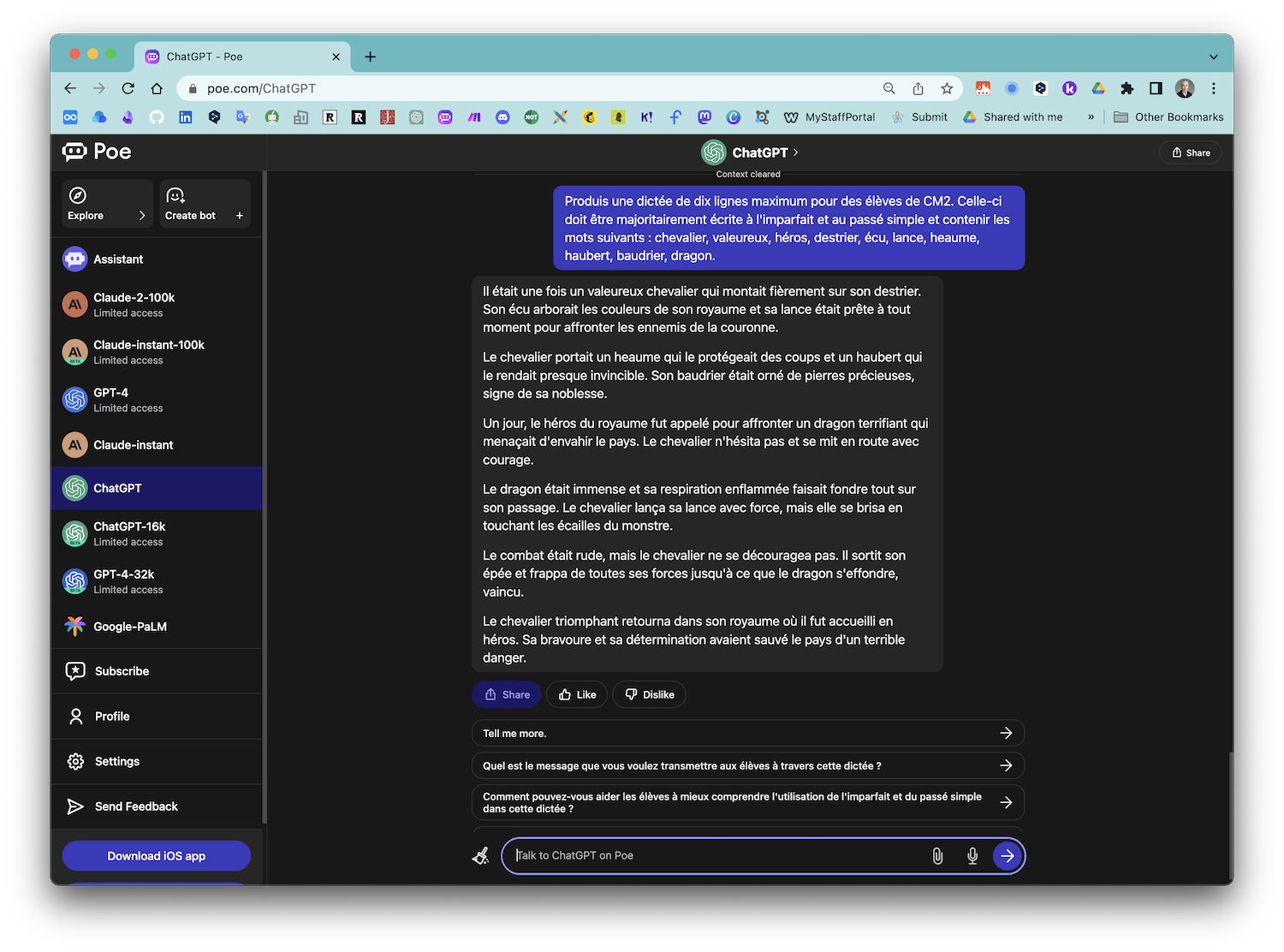Open Shared with me bookmark
This screenshot has width=1284, height=952.
coord(1013,117)
